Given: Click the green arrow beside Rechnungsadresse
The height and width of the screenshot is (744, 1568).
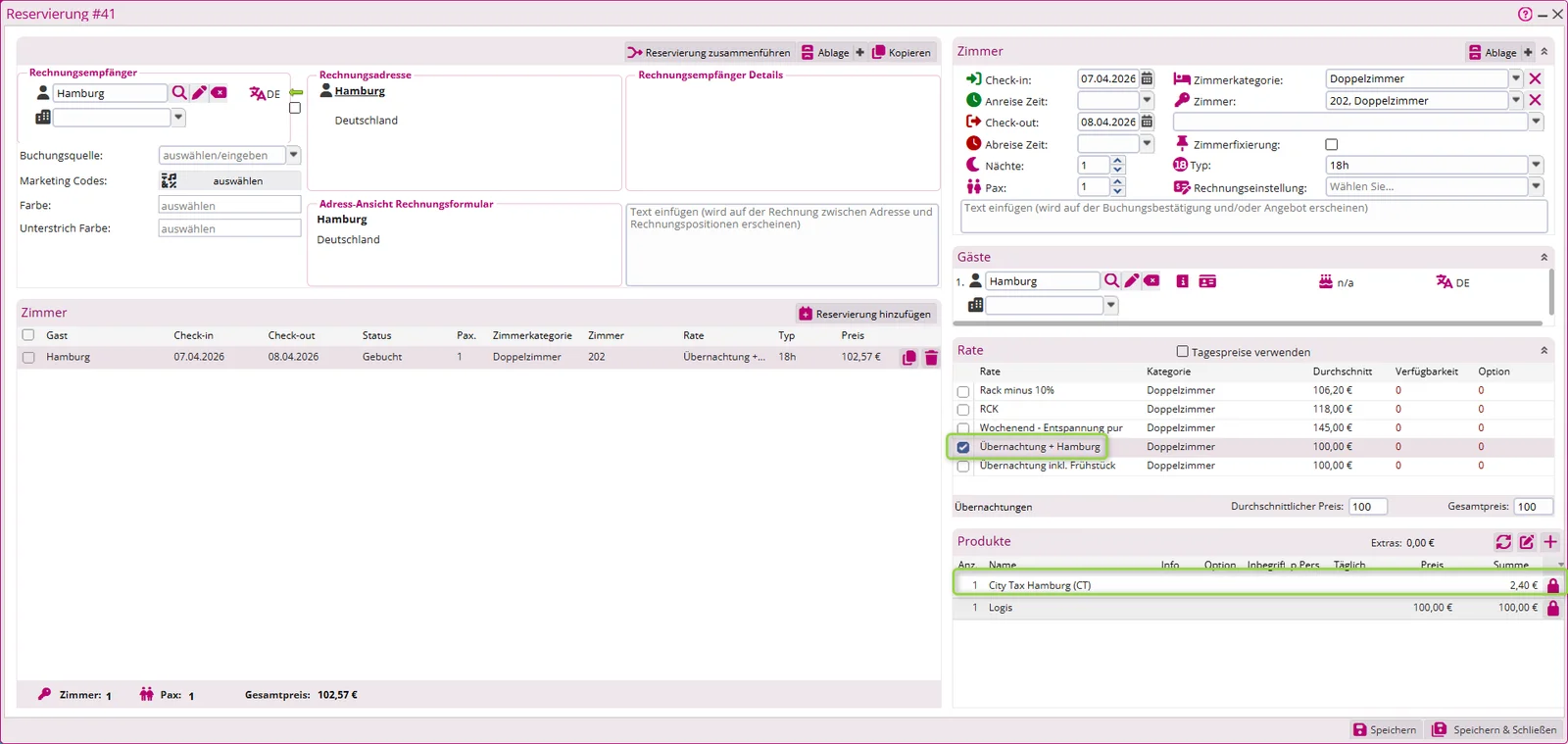Looking at the screenshot, I should pos(295,93).
